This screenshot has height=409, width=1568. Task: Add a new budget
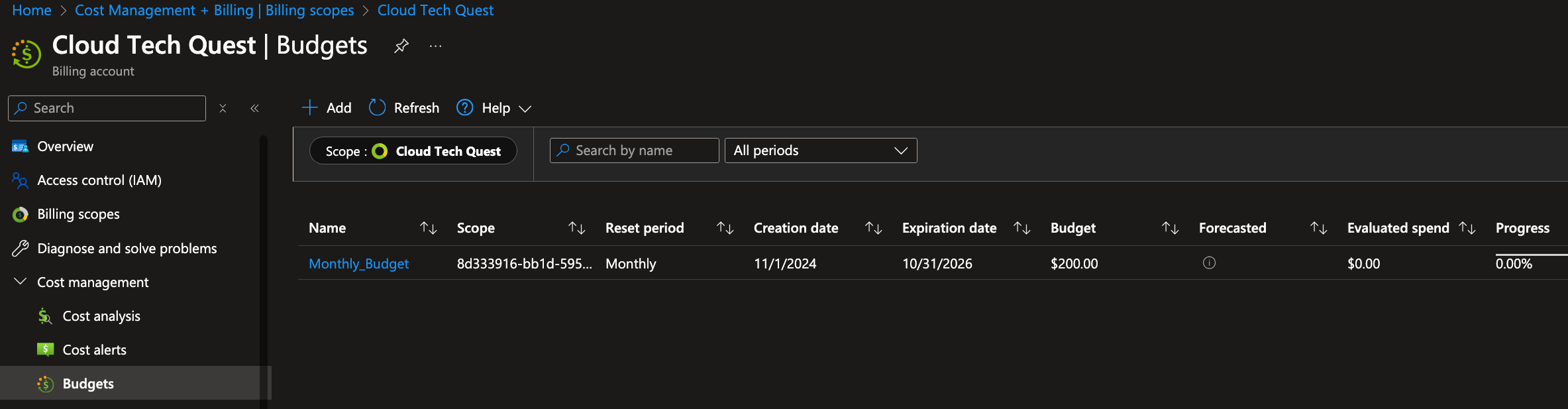click(327, 107)
